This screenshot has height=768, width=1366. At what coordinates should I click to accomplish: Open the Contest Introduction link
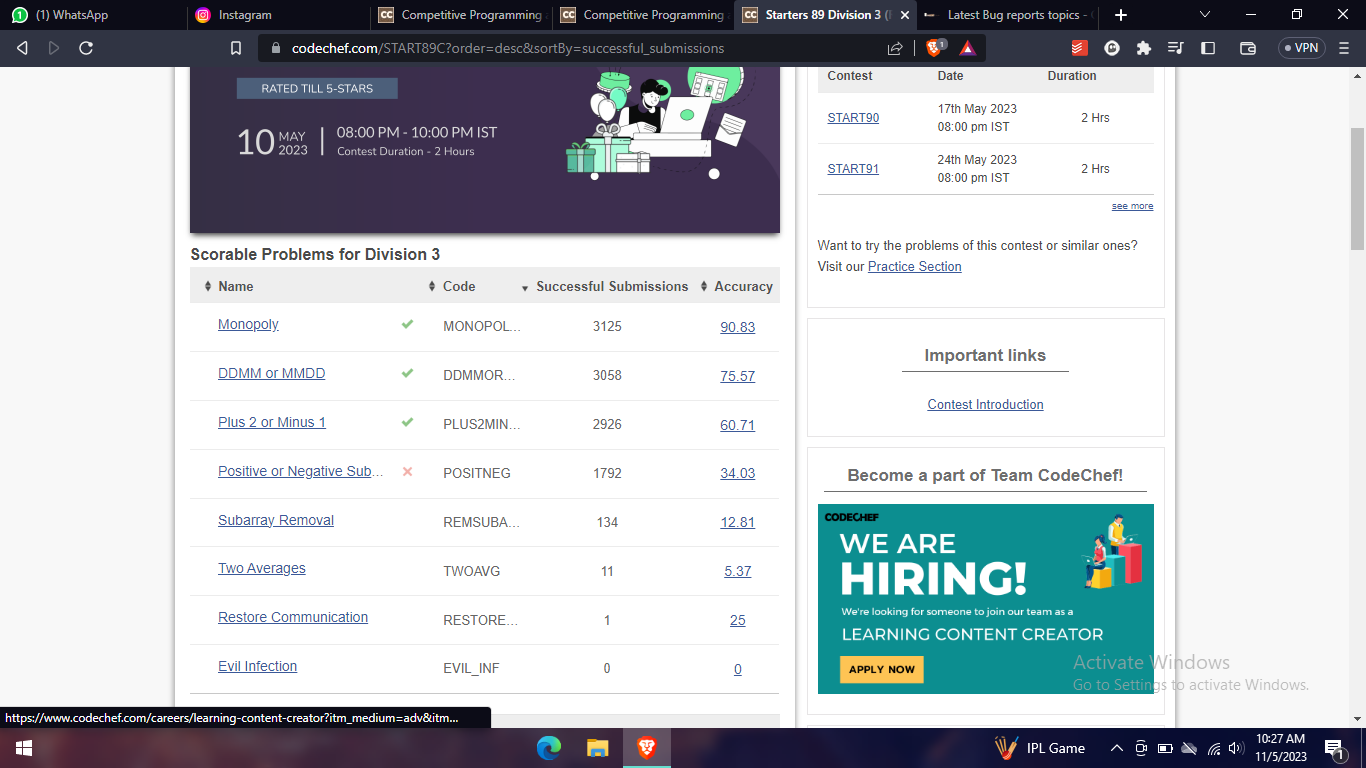pyautogui.click(x=985, y=404)
